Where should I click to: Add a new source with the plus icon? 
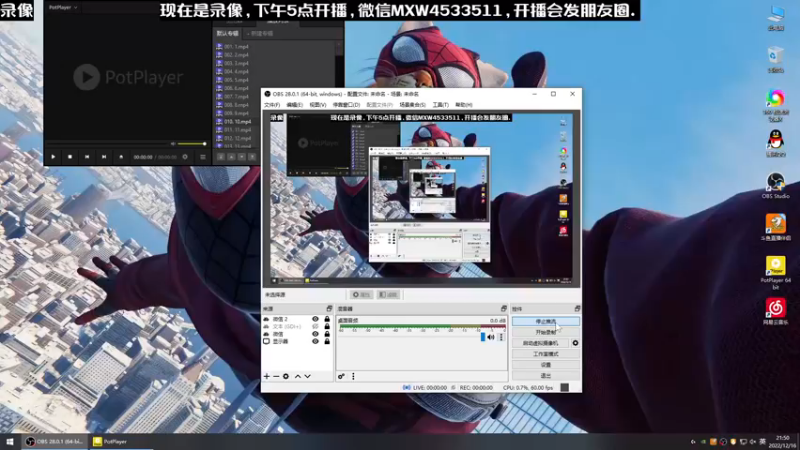tap(266, 377)
